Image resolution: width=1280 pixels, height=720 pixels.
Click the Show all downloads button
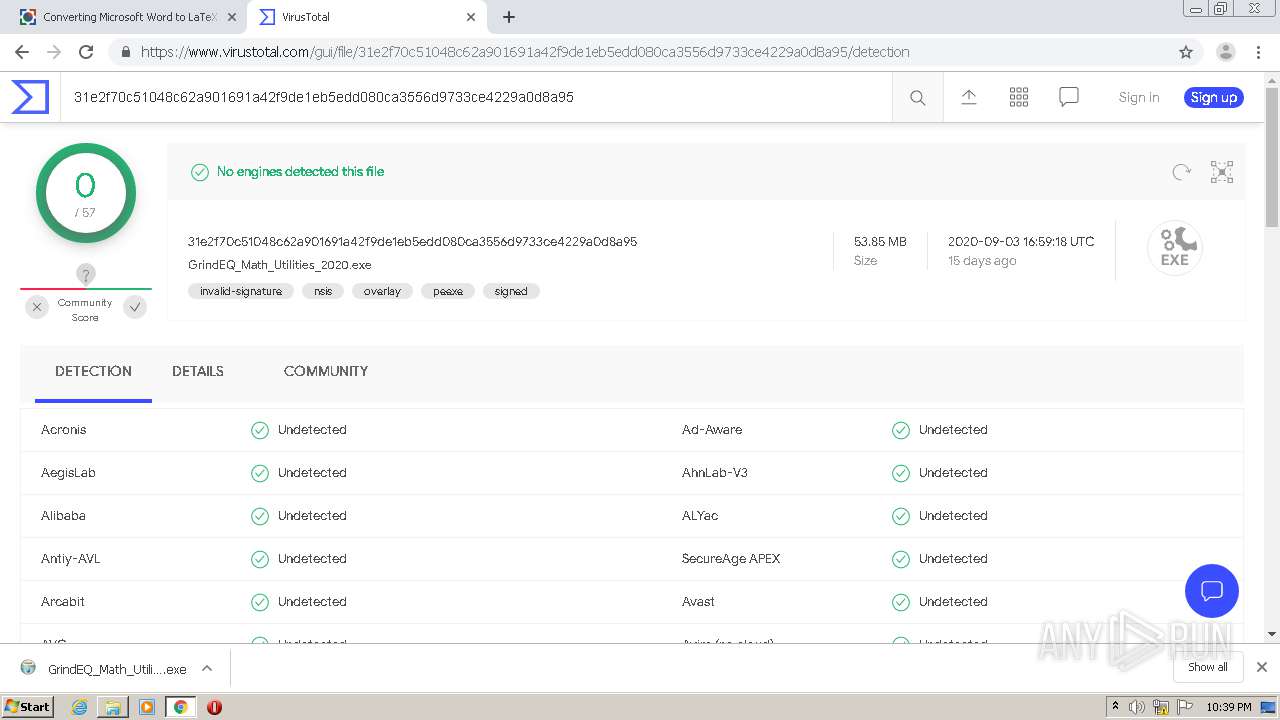coord(1208,667)
